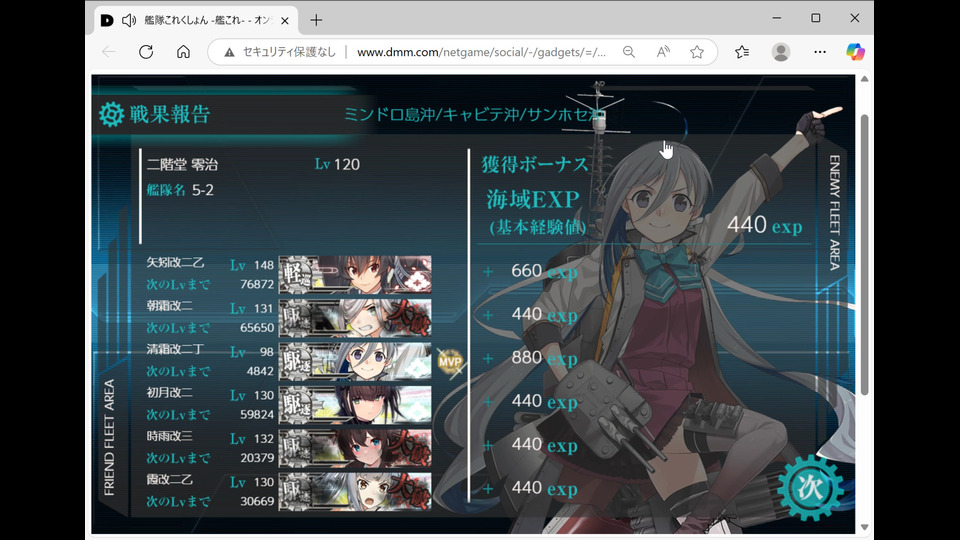This screenshot has height=540, width=960.
Task: Select 初月改二 ship banner
Action: click(355, 405)
